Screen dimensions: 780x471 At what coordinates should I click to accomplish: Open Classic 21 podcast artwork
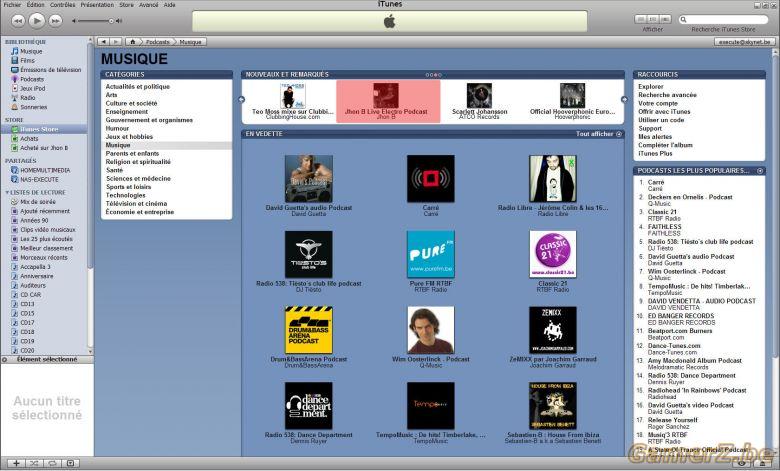point(553,254)
